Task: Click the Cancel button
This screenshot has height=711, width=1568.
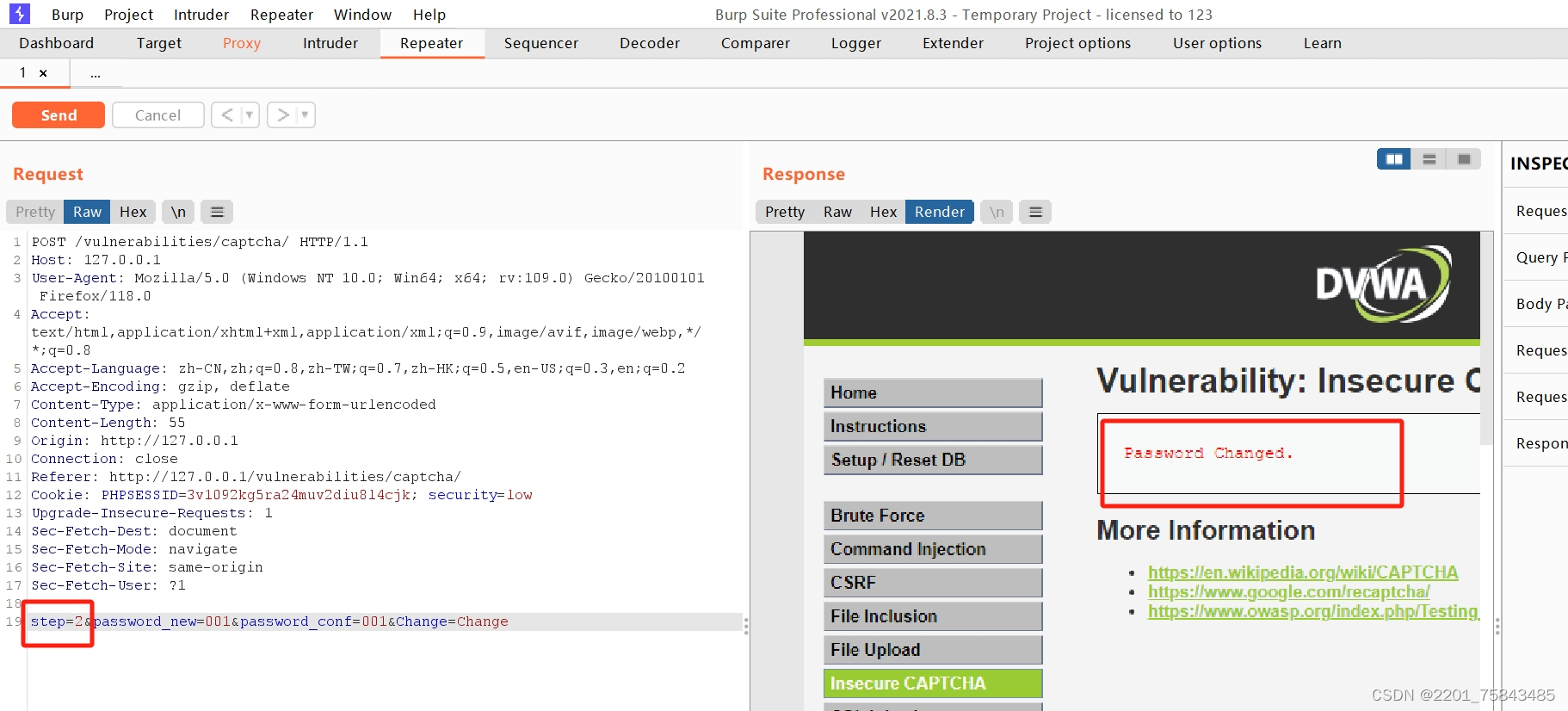Action: click(x=157, y=114)
